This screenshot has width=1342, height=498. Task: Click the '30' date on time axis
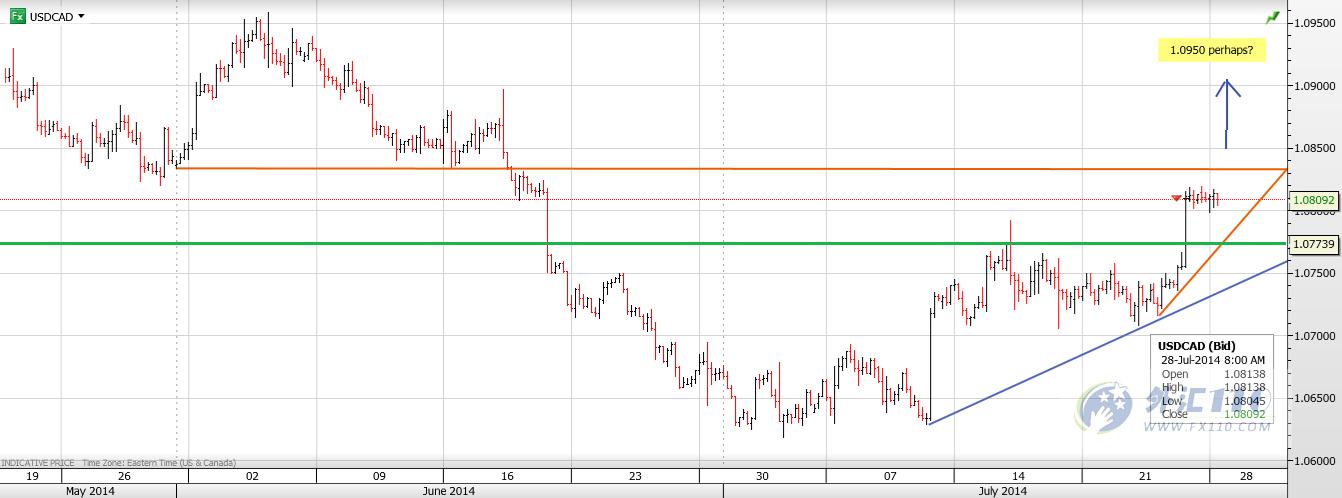click(762, 476)
